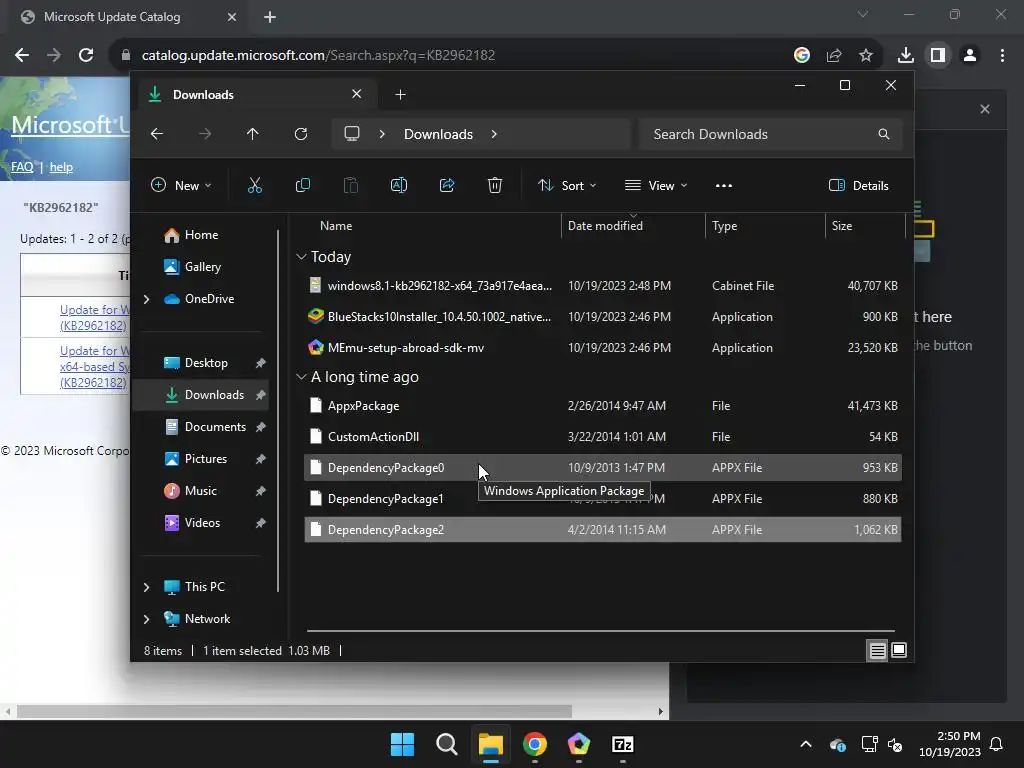Select the AppxPackage file
This screenshot has width=1024, height=768.
(x=603, y=406)
